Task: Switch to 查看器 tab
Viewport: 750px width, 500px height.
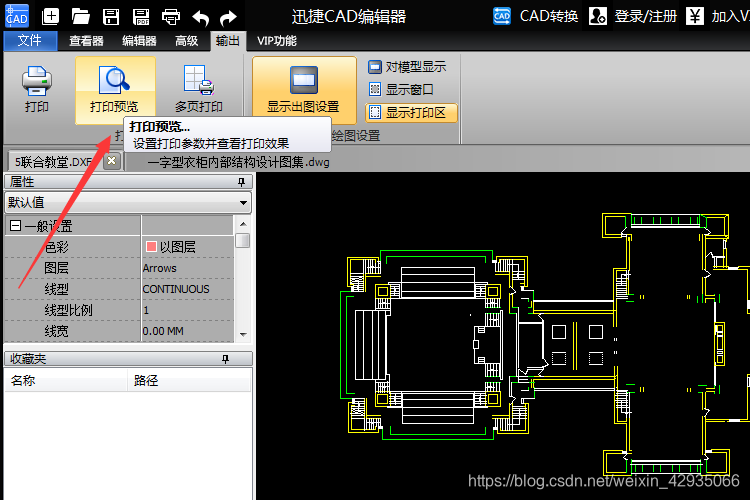Action: (x=86, y=41)
